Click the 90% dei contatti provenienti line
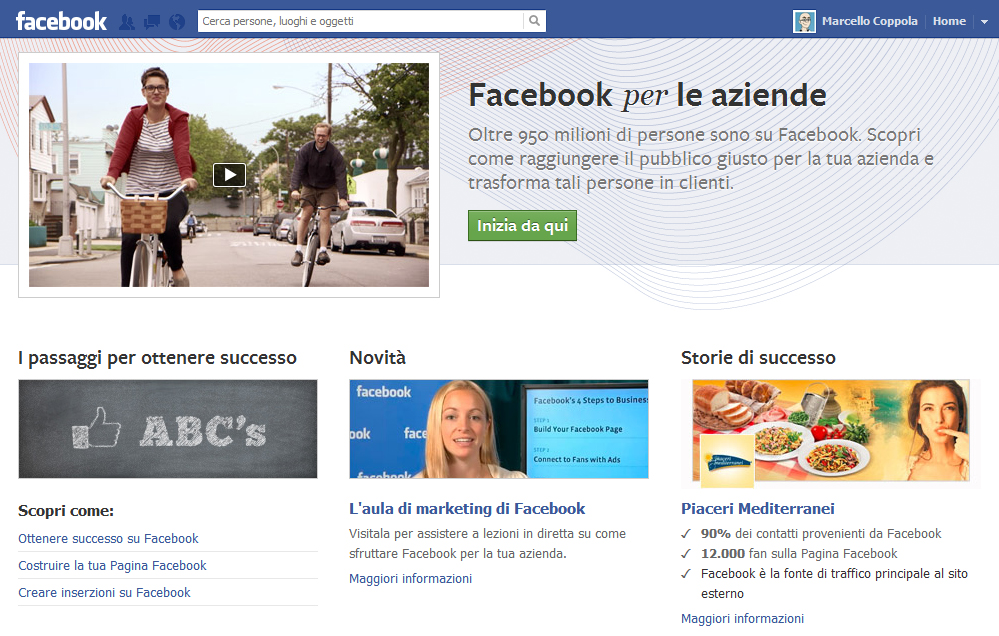999x636 pixels. click(x=821, y=534)
